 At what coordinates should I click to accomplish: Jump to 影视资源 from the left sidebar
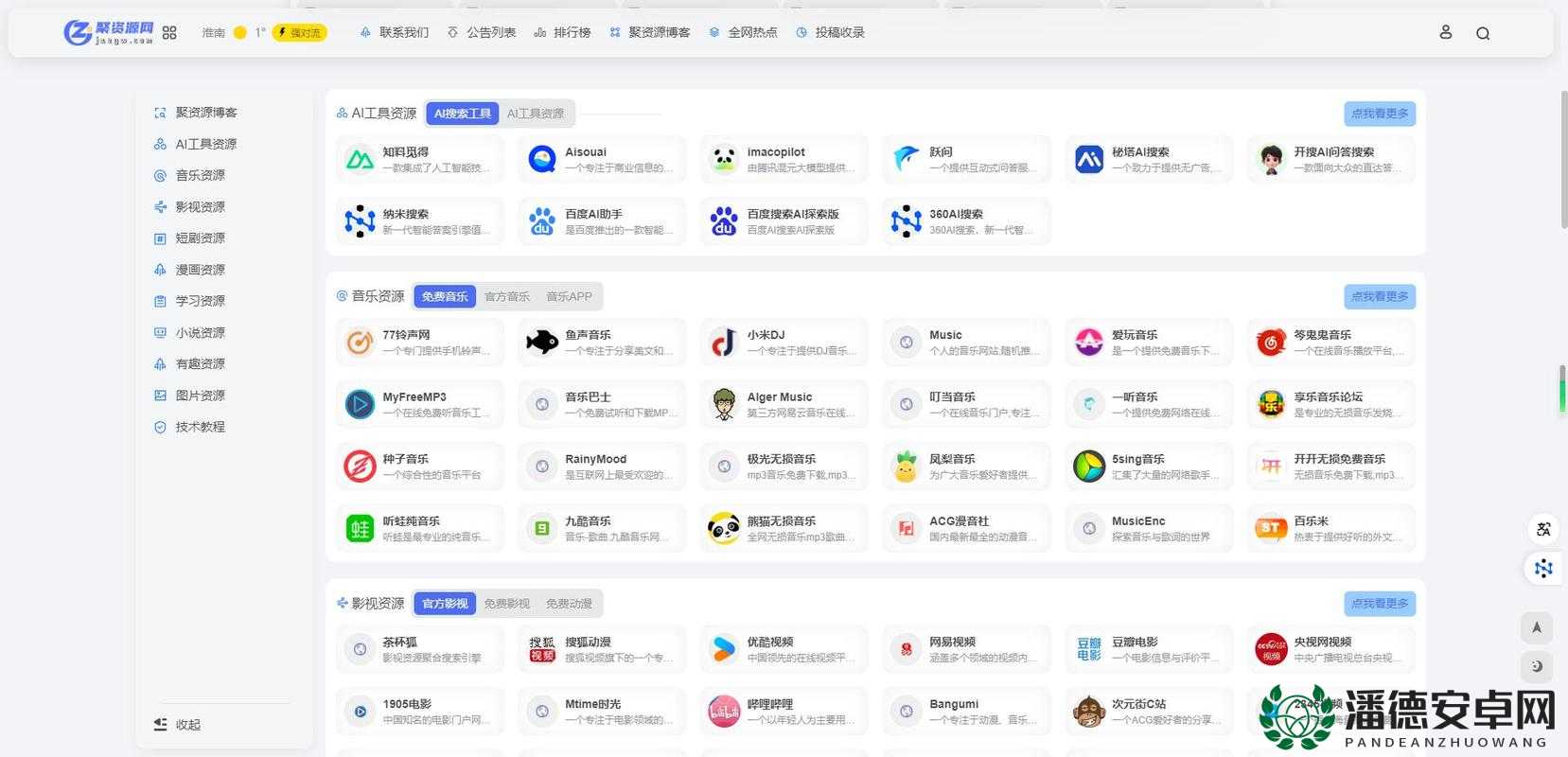[x=190, y=206]
